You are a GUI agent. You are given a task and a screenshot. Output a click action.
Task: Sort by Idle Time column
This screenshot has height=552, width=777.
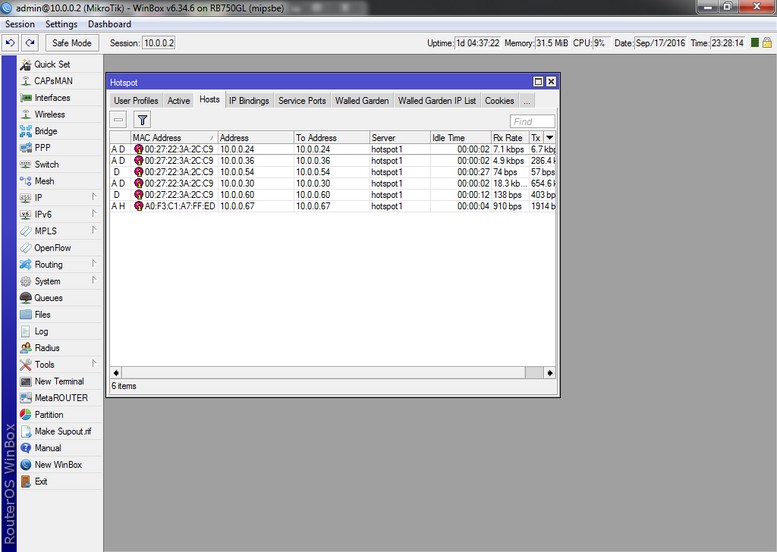coord(460,138)
